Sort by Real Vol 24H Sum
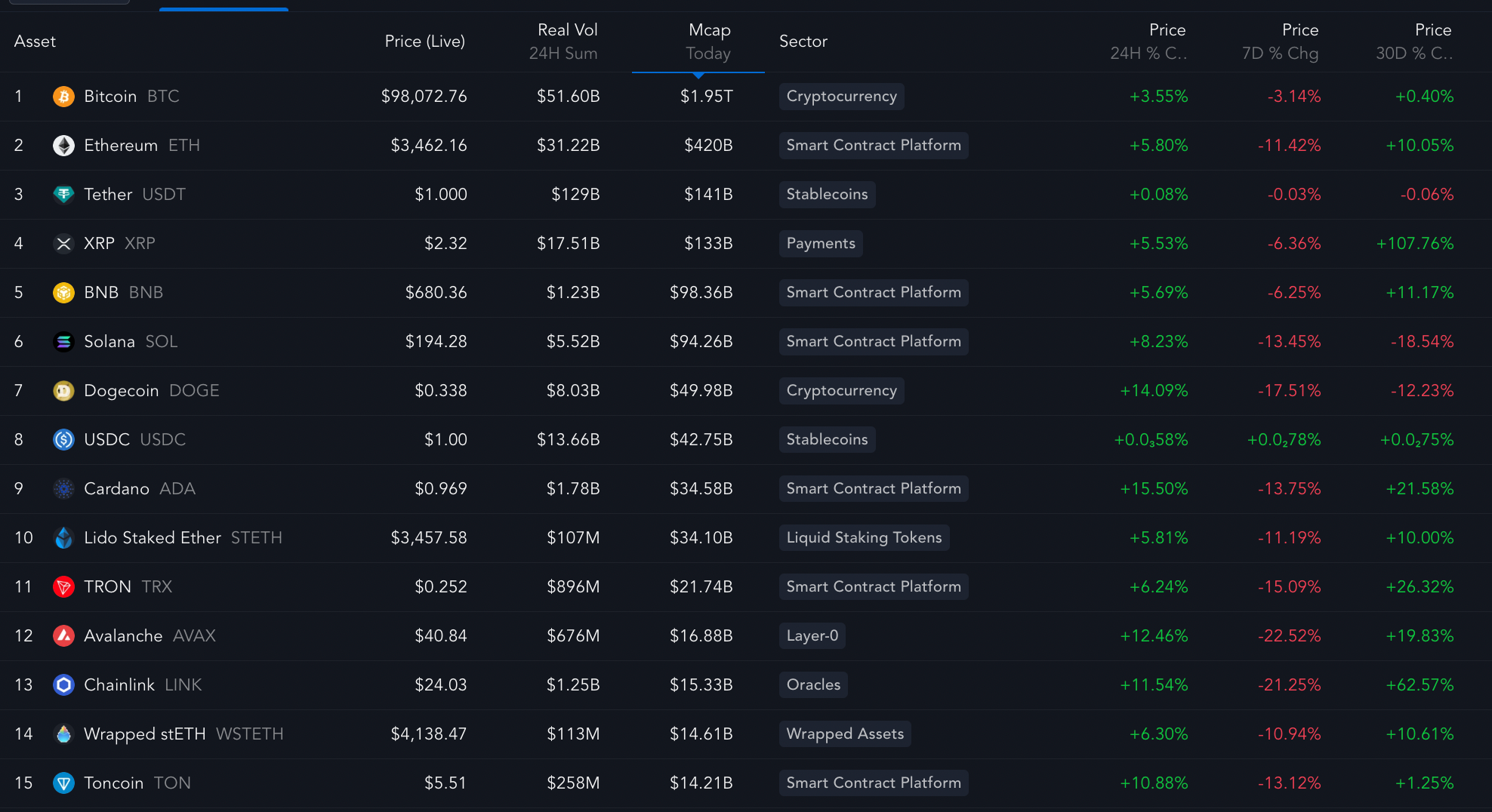The width and height of the screenshot is (1492, 812). [x=563, y=42]
